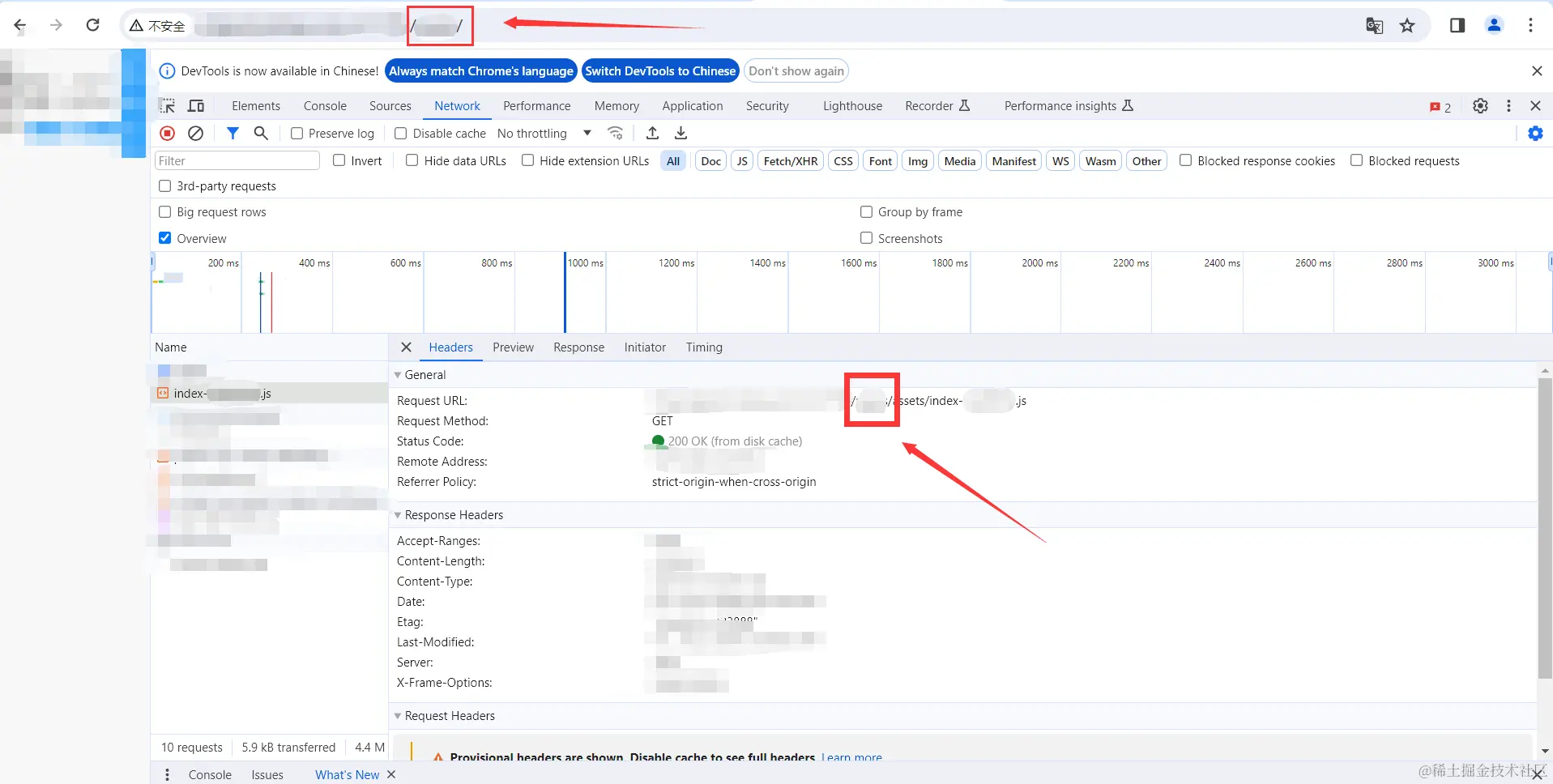
Task: Filter requests by CSS type
Action: 843,161
